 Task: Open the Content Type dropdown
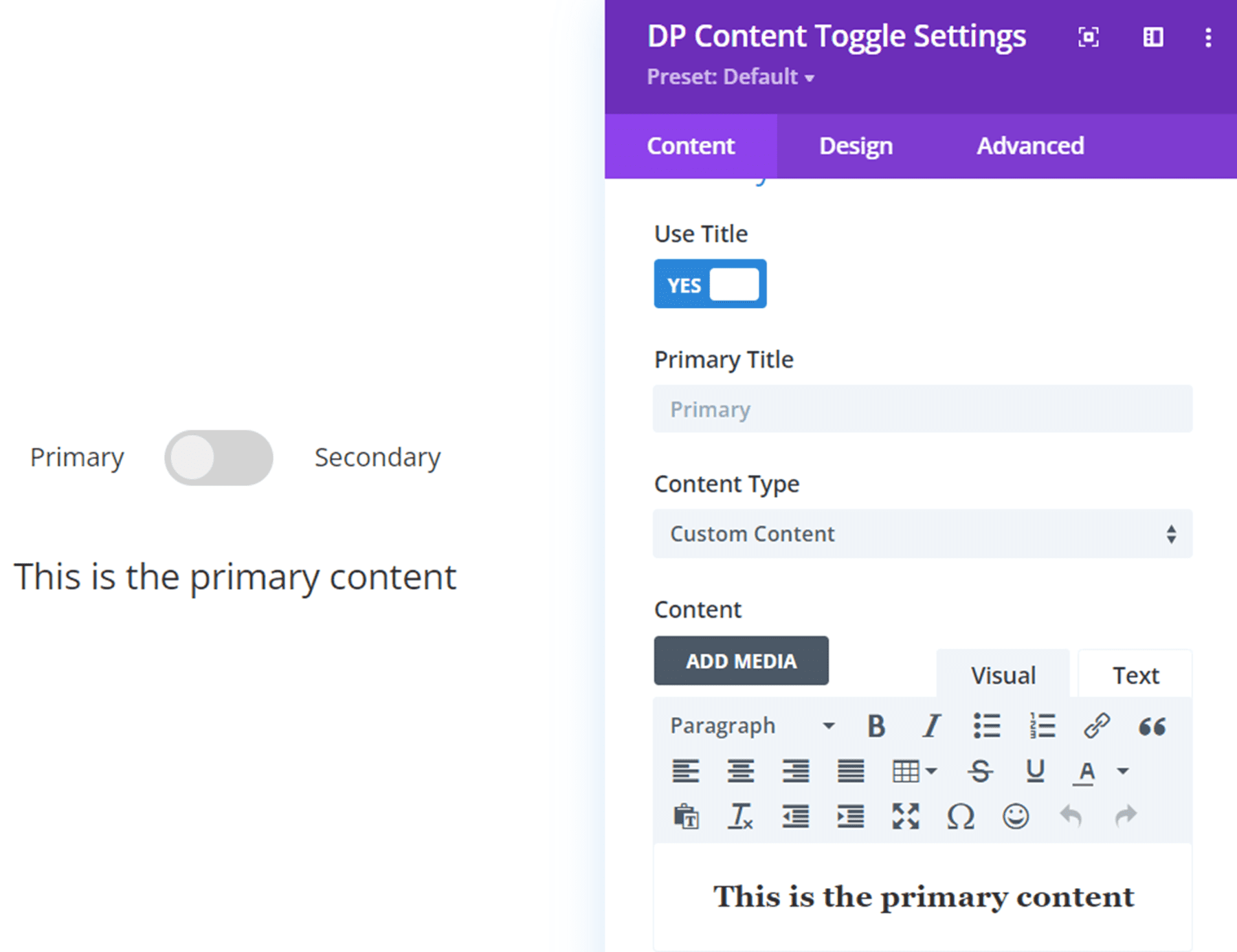click(922, 534)
